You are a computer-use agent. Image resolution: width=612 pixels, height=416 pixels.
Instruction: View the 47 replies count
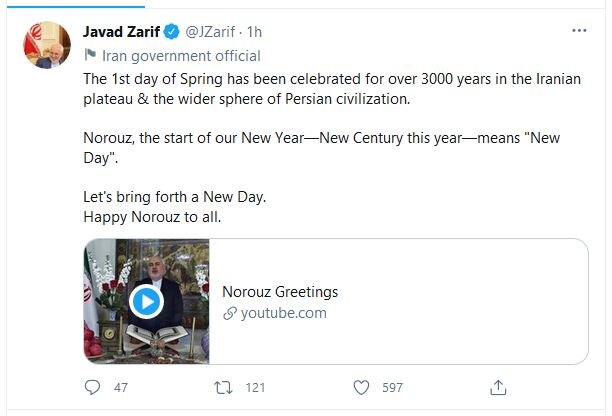click(121, 388)
